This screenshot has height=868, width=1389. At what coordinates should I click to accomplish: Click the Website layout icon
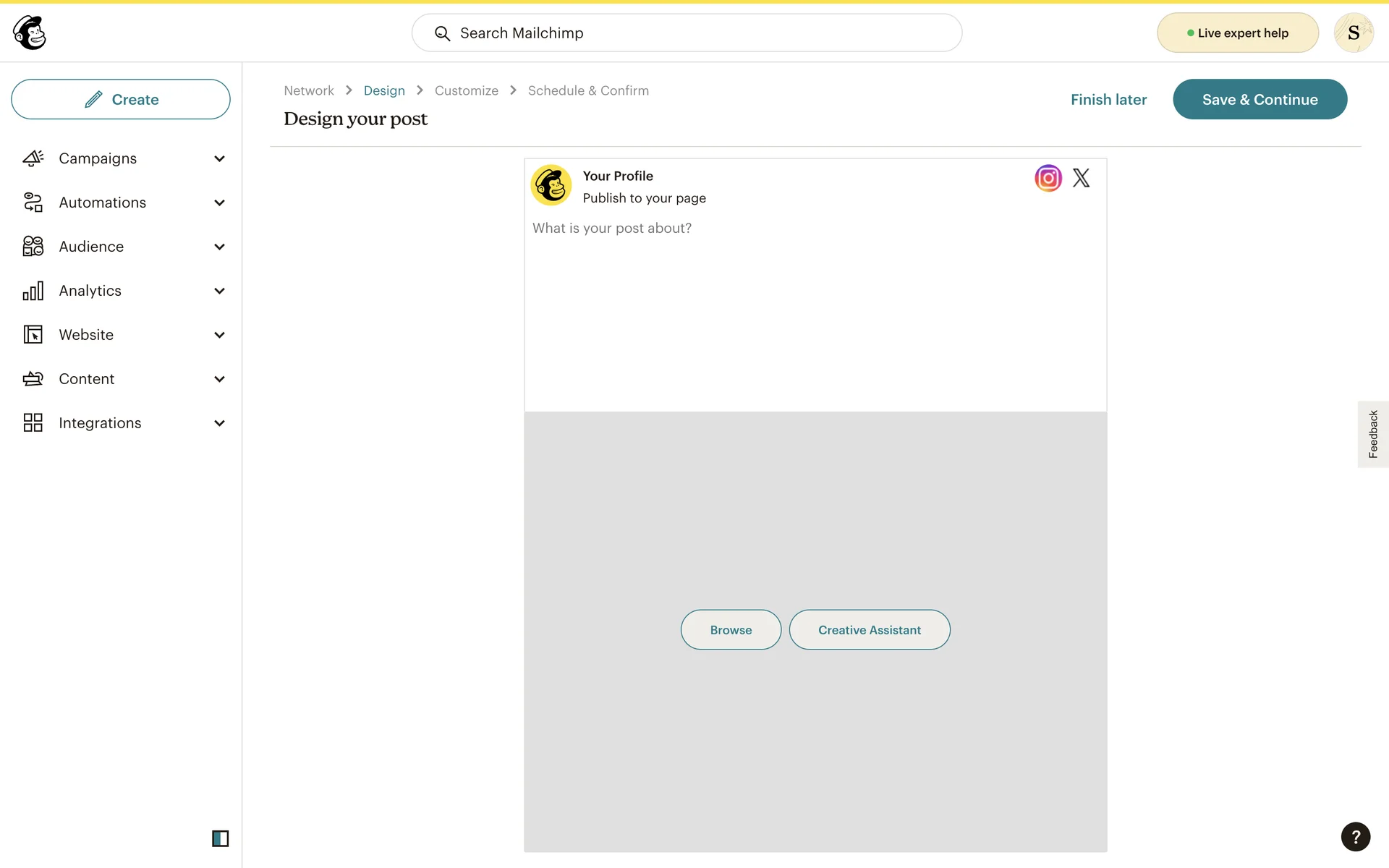33,335
